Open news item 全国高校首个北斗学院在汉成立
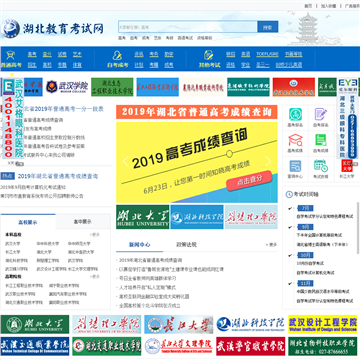This screenshot has height=360, width=360. point(150,306)
